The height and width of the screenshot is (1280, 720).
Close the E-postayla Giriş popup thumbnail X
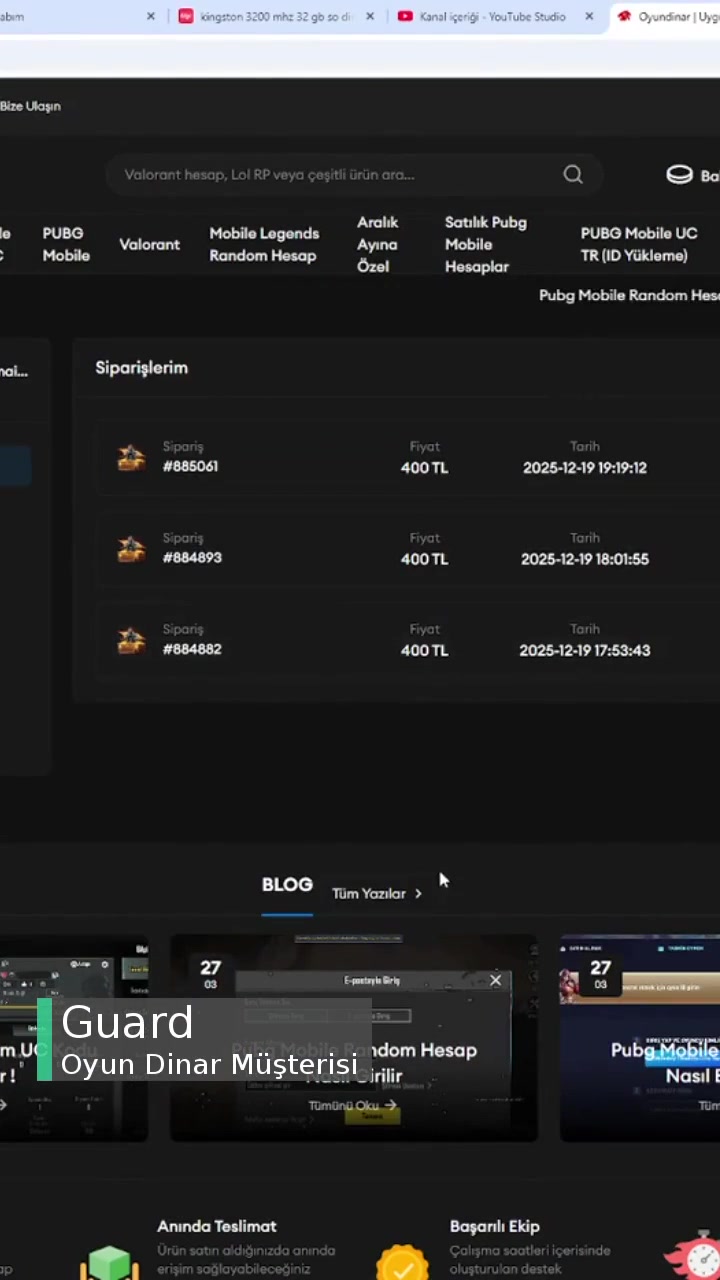tap(495, 980)
